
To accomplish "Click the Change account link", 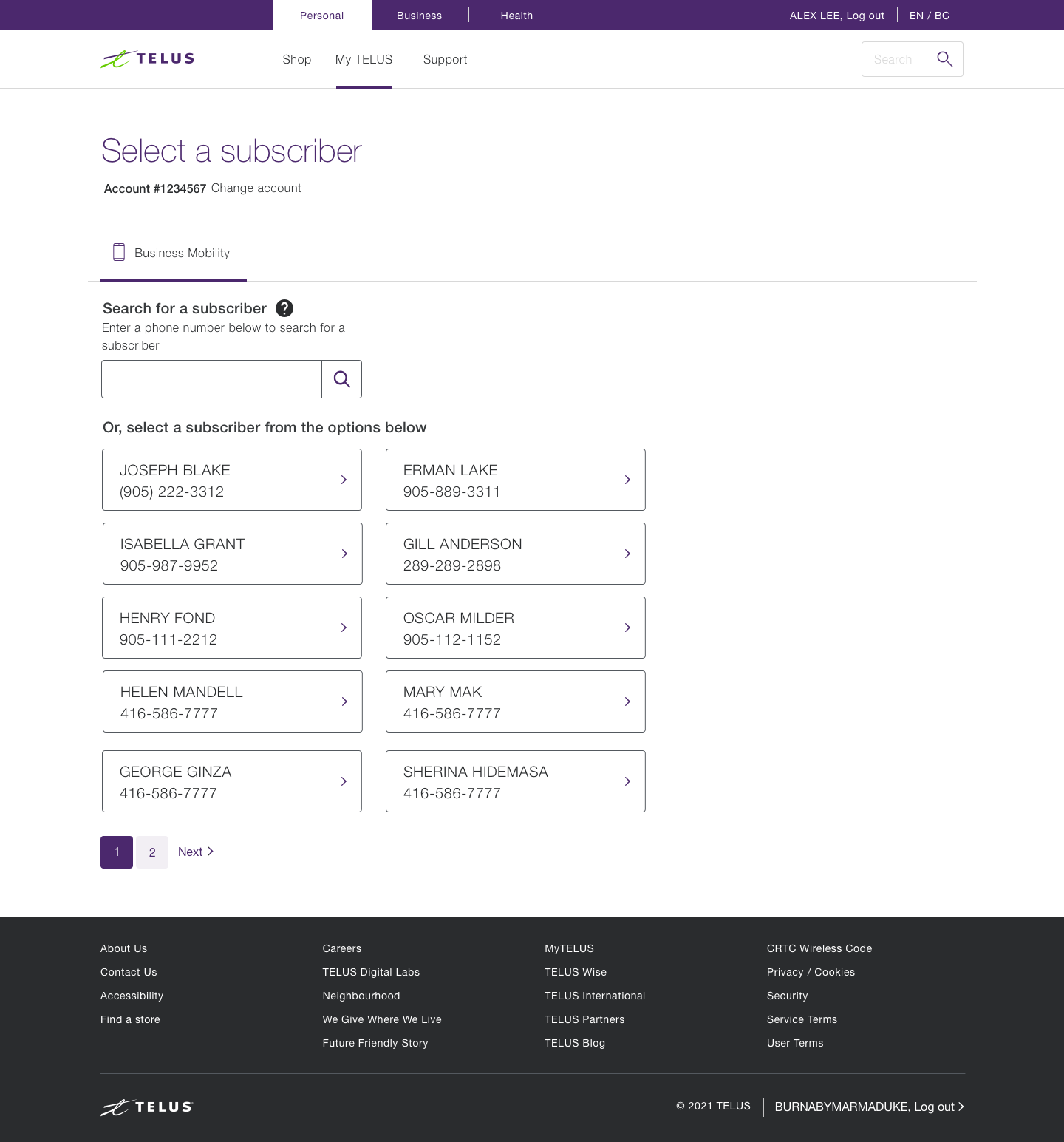I will [256, 188].
